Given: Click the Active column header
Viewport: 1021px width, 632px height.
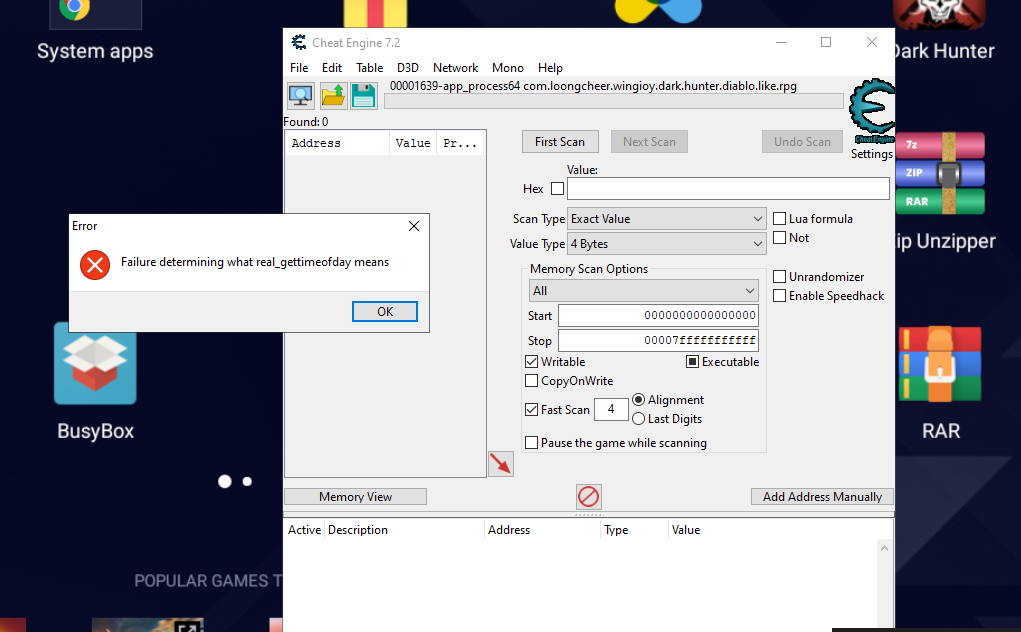Looking at the screenshot, I should 304,530.
